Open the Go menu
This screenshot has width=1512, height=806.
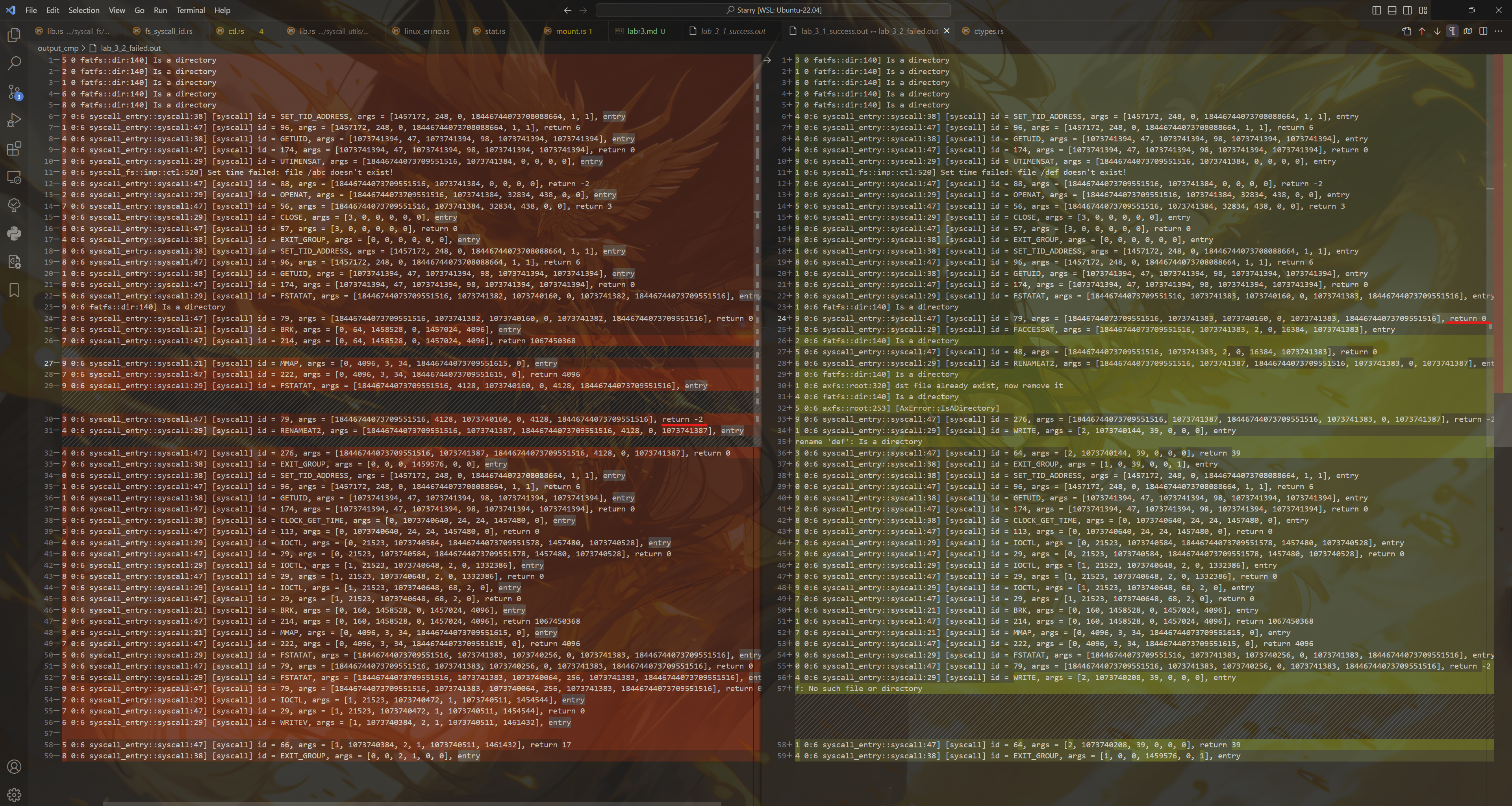(139, 10)
